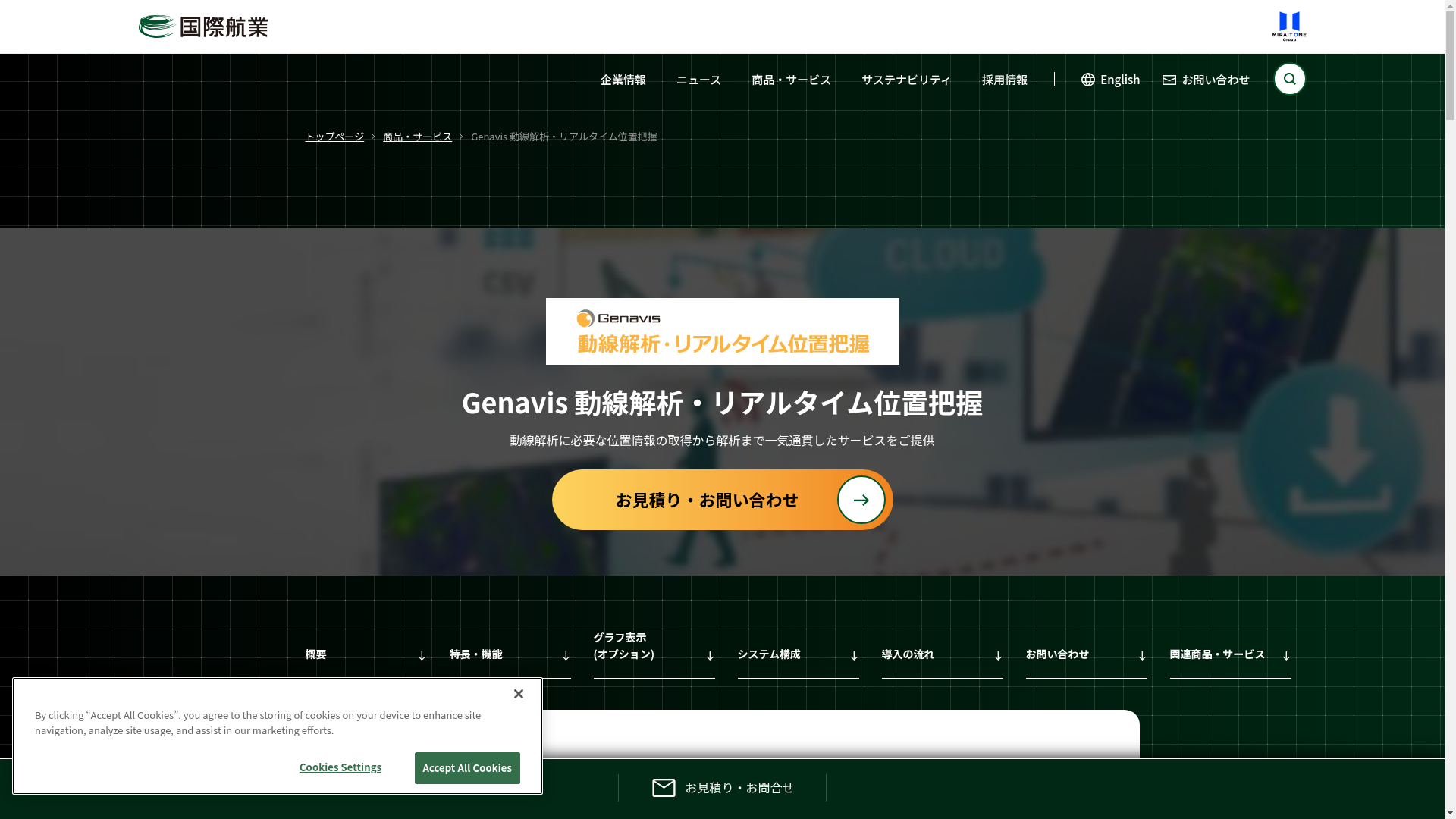This screenshot has height=819, width=1456.
Task: Open the Mirait One Group logo link
Action: click(1289, 27)
